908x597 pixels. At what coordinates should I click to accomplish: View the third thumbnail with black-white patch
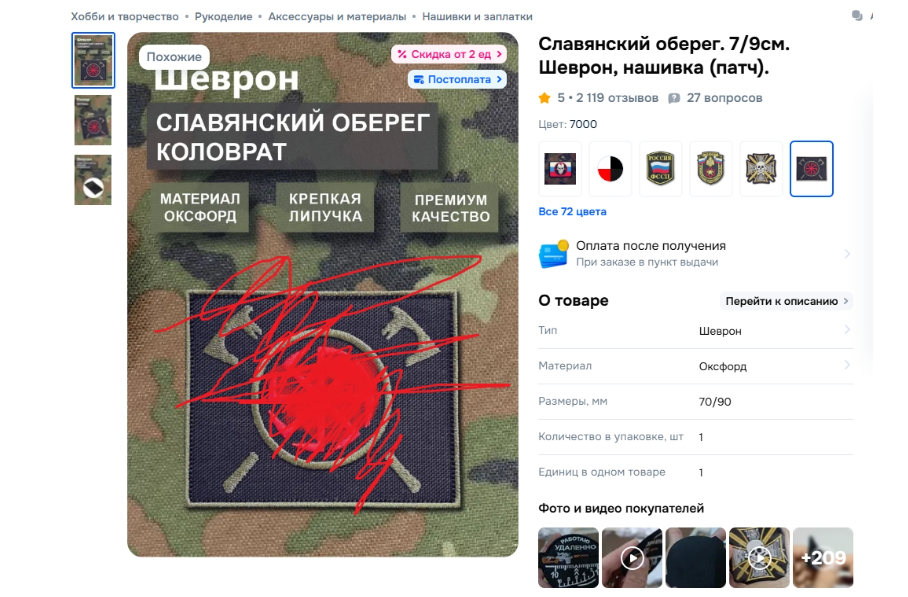(x=93, y=180)
